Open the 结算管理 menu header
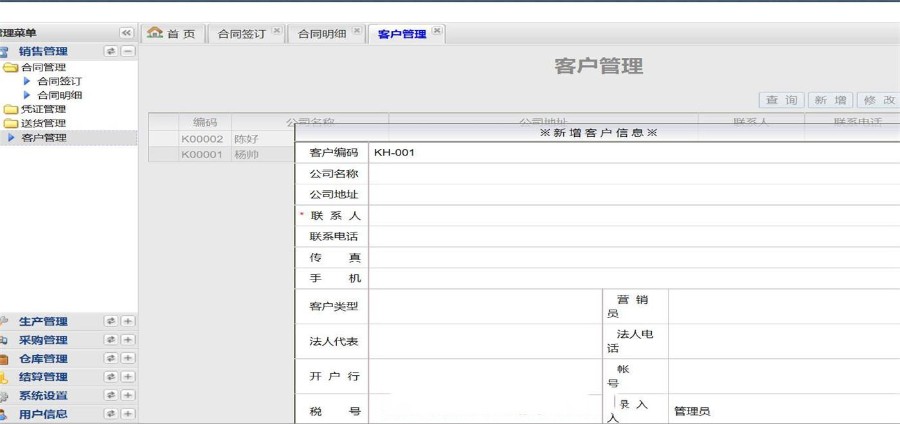The height and width of the screenshot is (424, 900). [43, 377]
